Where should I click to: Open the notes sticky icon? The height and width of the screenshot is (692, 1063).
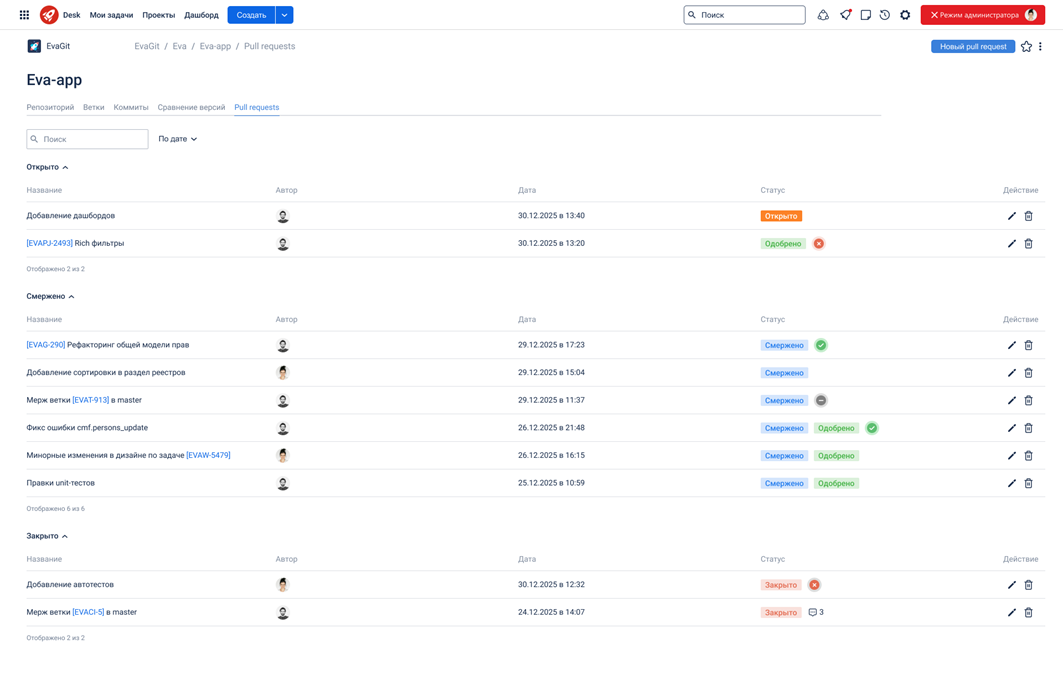[865, 15]
